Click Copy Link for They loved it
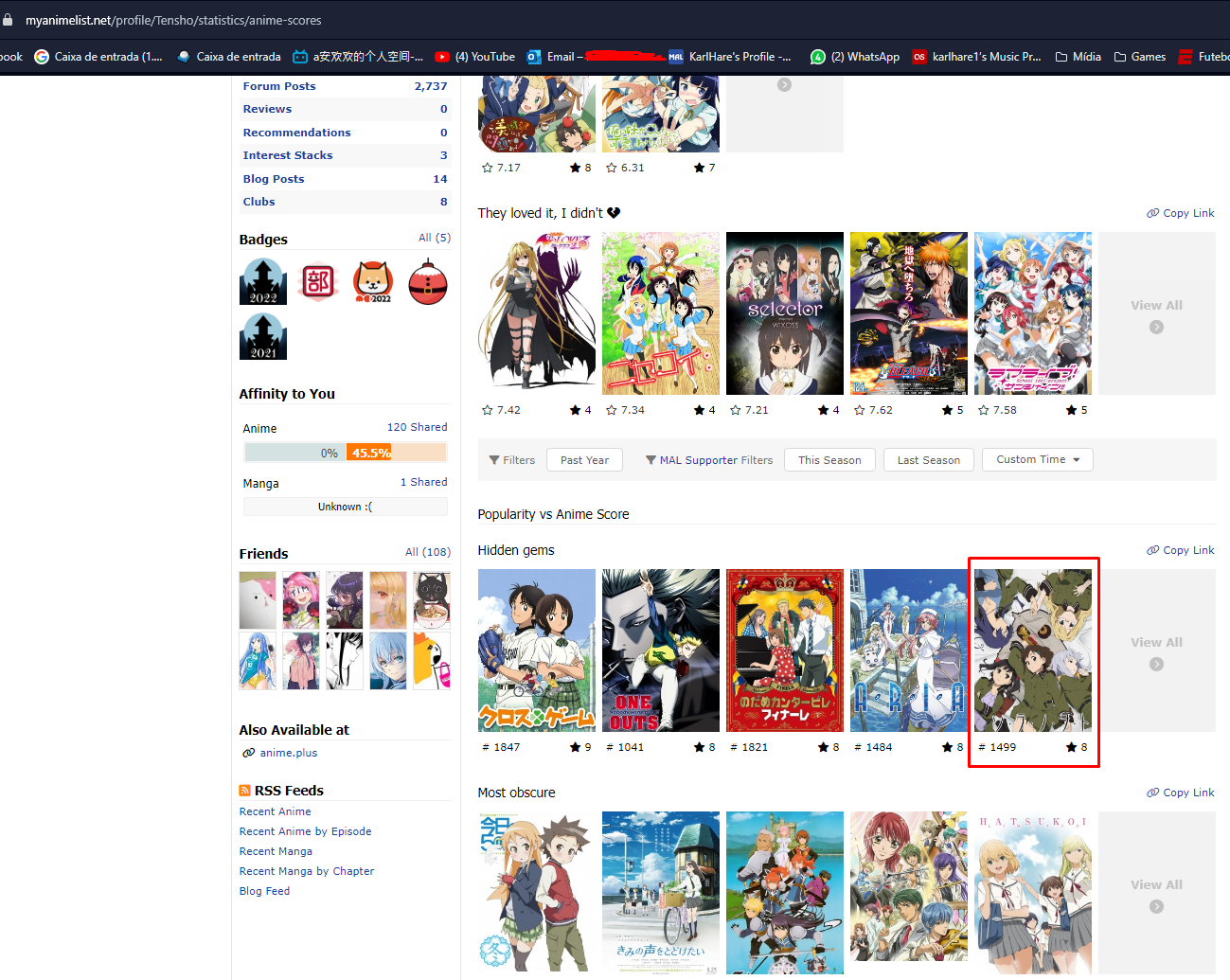This screenshot has width=1230, height=980. 1181,213
